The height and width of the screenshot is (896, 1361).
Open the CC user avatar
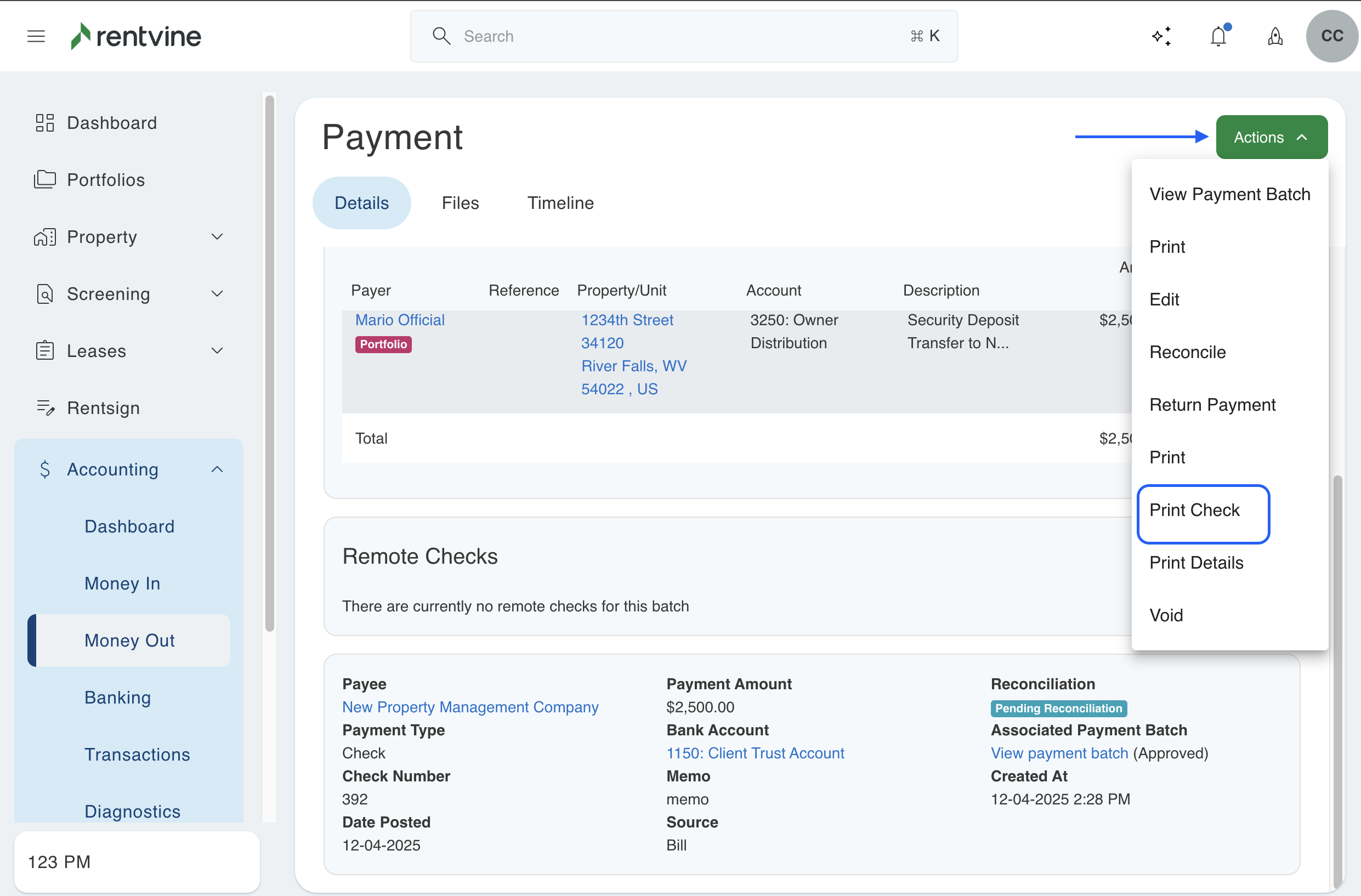(x=1331, y=36)
